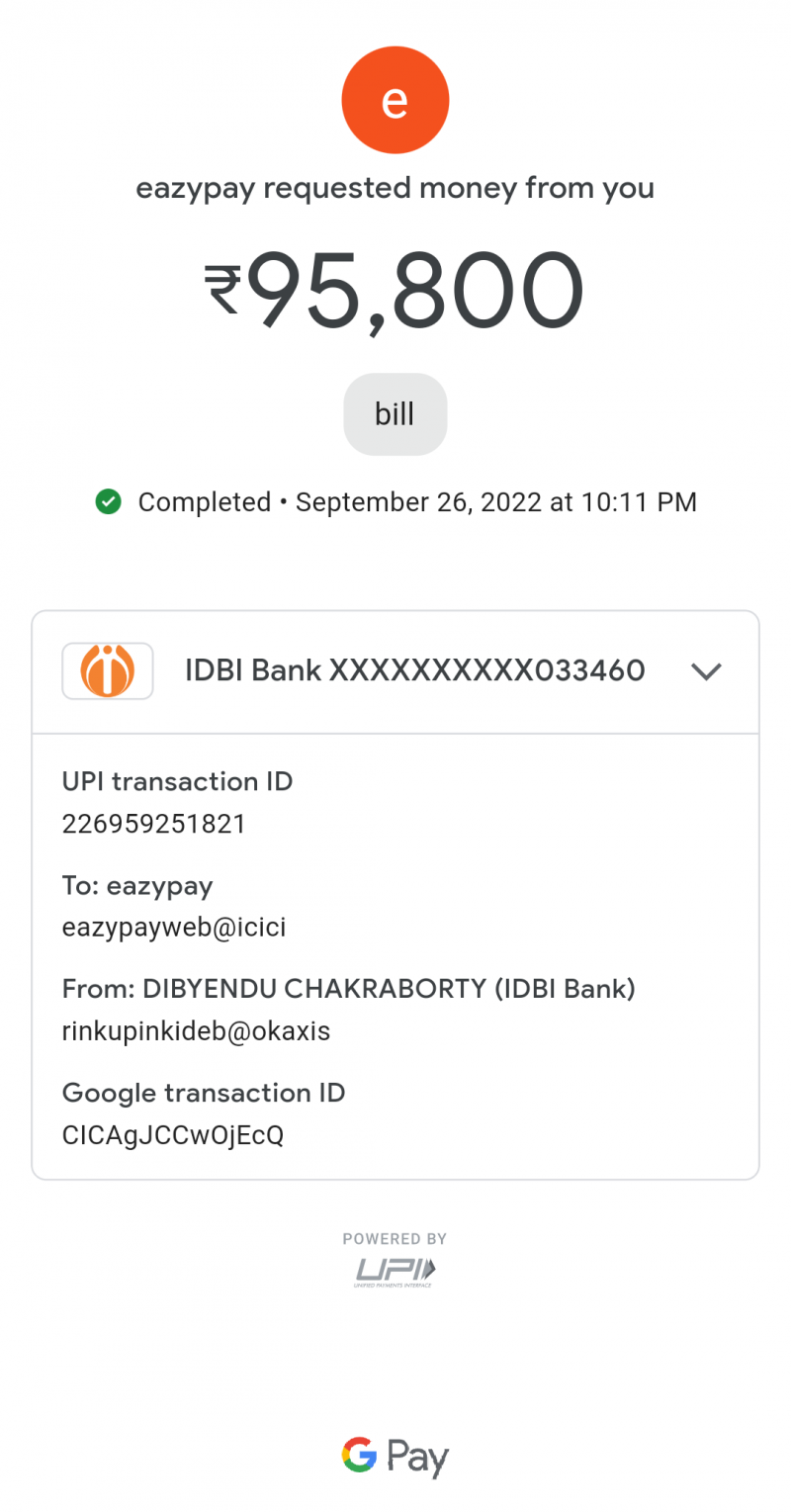Screen dimensions: 791x1512
Task: Click the IDBI Bank logo icon
Action: 108,671
